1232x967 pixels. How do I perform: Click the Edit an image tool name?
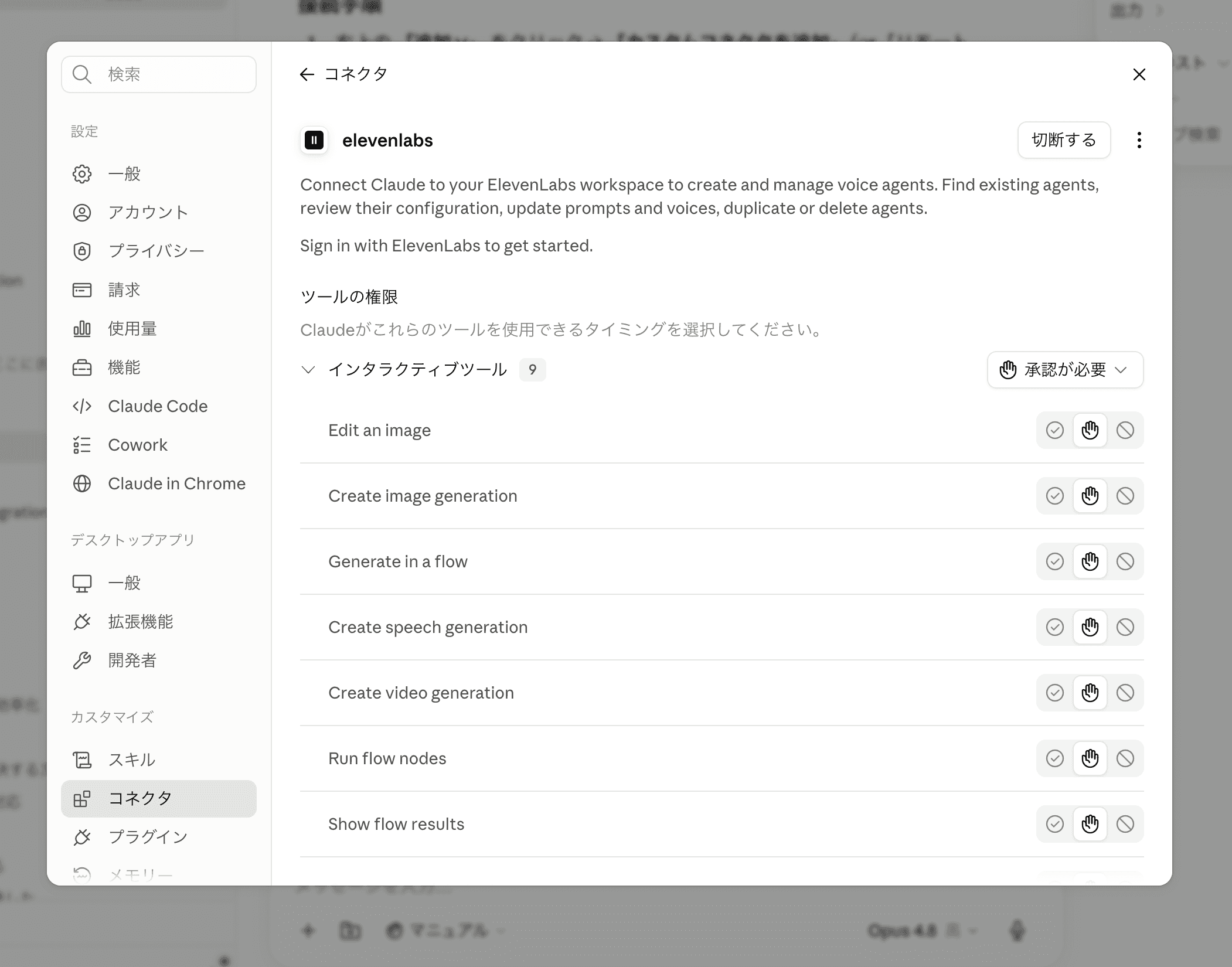pyautogui.click(x=379, y=431)
